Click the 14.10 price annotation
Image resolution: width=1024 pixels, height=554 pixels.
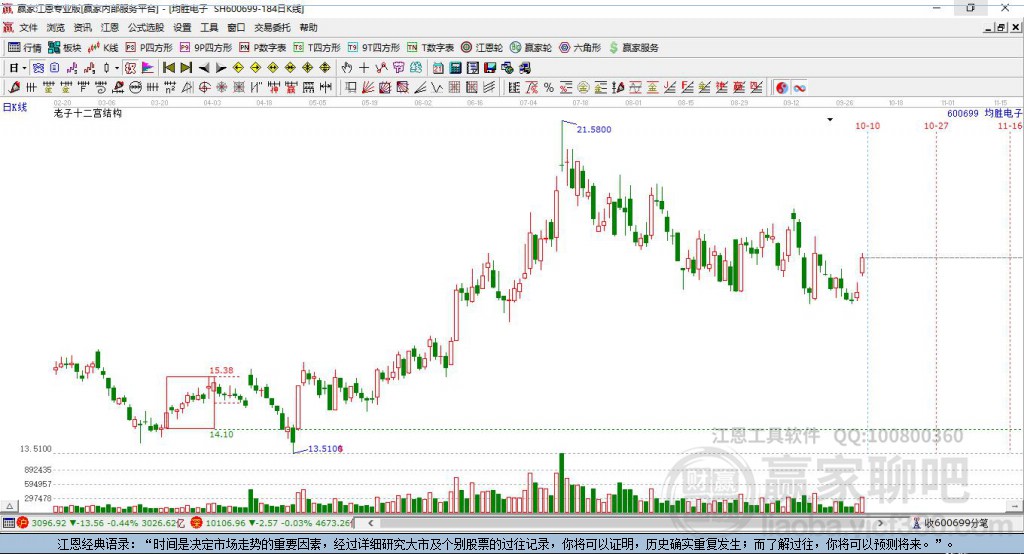[x=221, y=434]
